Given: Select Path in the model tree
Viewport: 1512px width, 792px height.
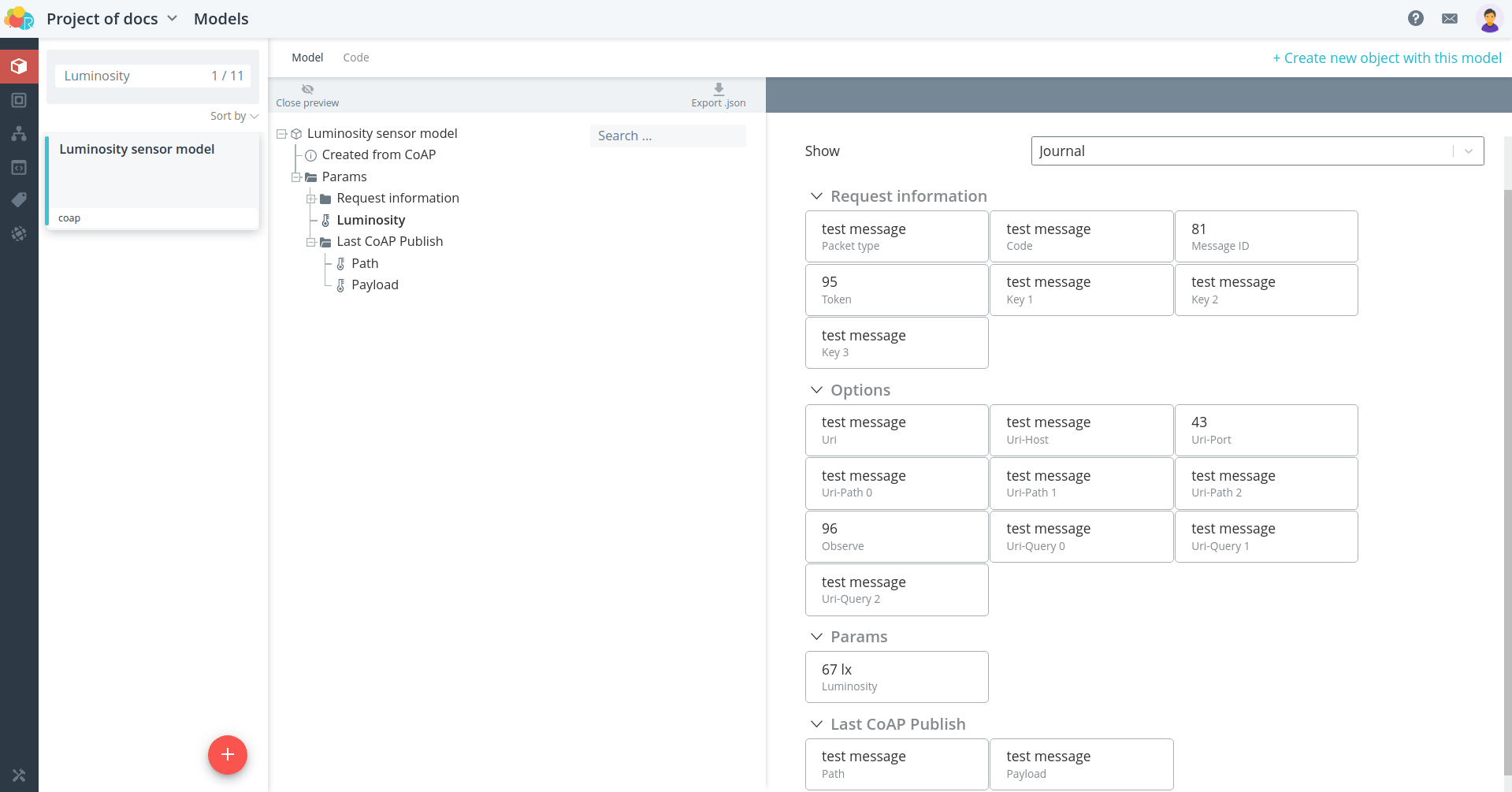Looking at the screenshot, I should 365,263.
